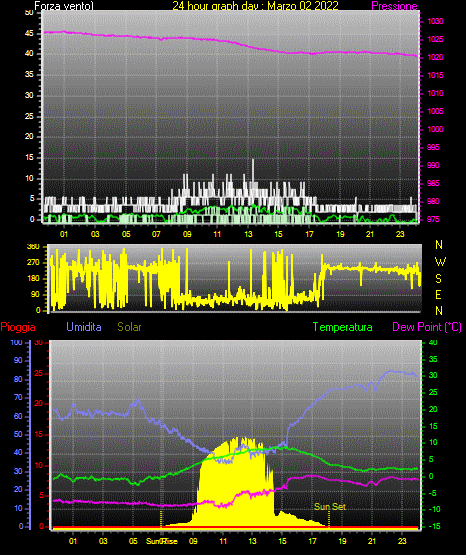
Task: Click hour 23 on the bottom graph axis
Action: click(402, 541)
